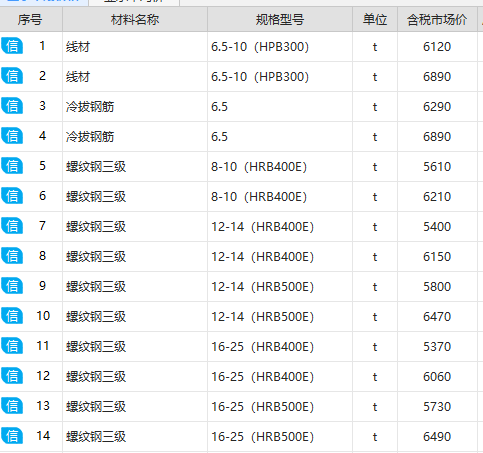Viewport: 483px width, 453px height.
Task: Click the 信 icon in row 9
Action: pyautogui.click(x=12, y=286)
